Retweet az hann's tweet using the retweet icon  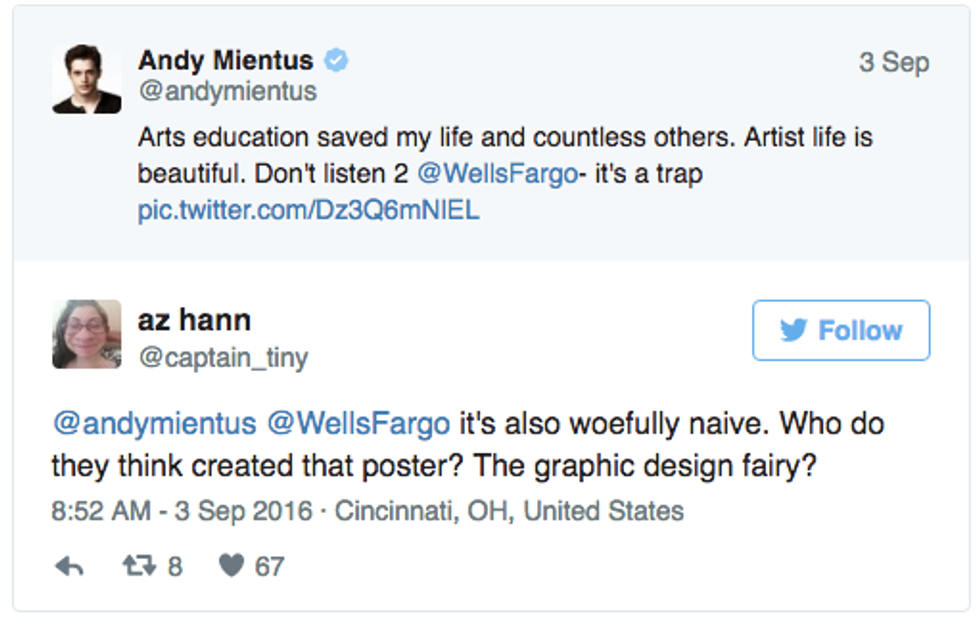(138, 567)
